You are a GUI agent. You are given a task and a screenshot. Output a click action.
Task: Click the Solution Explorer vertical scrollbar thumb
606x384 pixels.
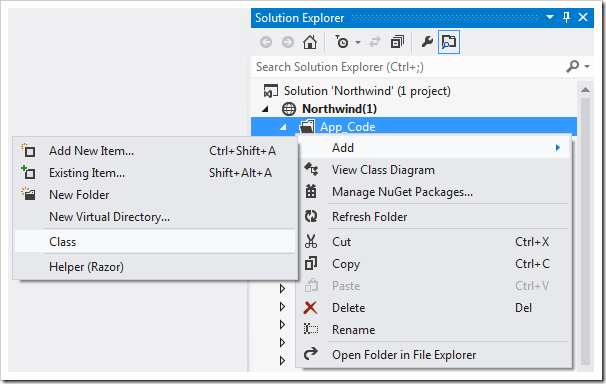(x=586, y=231)
